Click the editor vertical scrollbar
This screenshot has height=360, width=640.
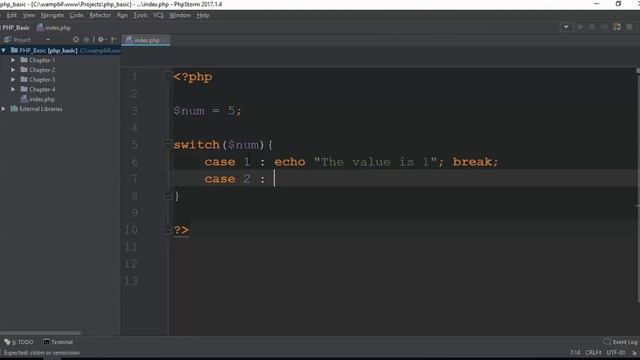(638, 188)
